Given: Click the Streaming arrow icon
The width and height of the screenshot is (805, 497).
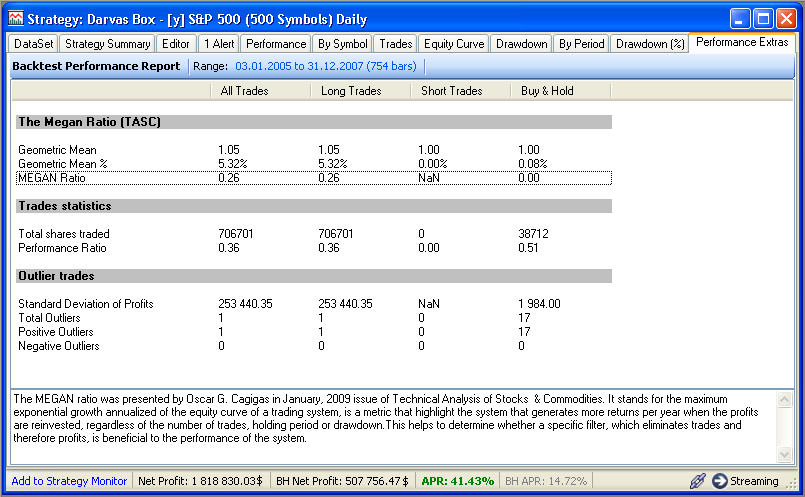Looking at the screenshot, I should click(720, 481).
